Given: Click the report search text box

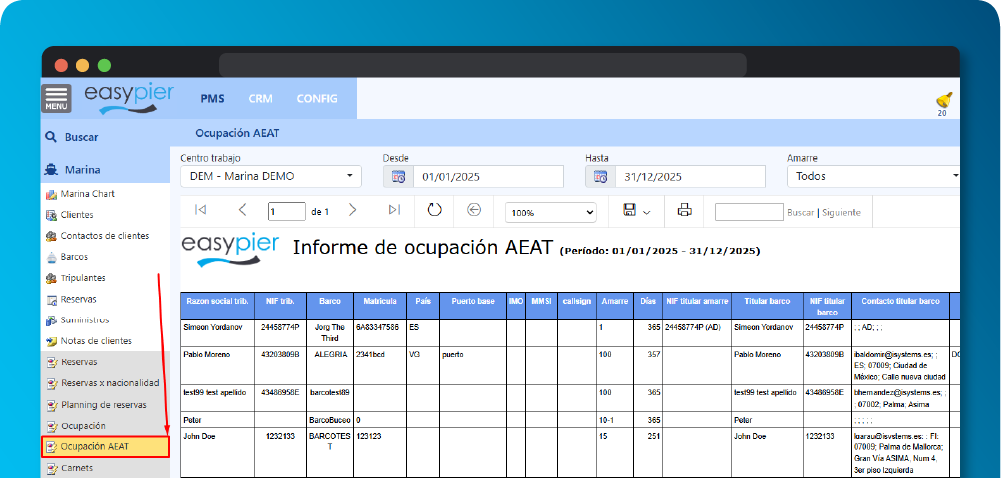Looking at the screenshot, I should pyautogui.click(x=749, y=212).
